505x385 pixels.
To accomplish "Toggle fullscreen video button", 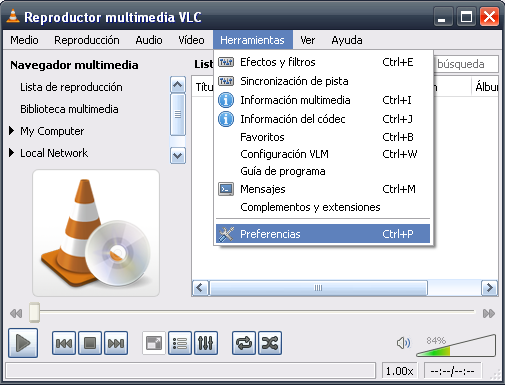I will coord(154,343).
